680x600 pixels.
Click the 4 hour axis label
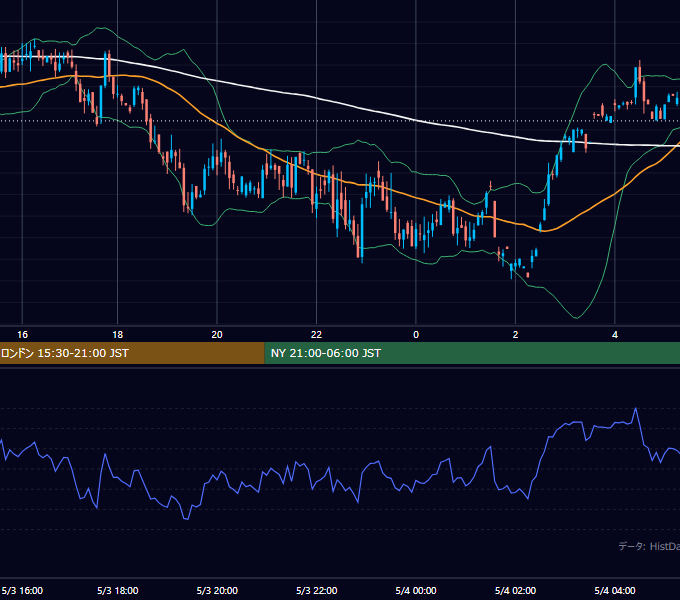(615, 335)
